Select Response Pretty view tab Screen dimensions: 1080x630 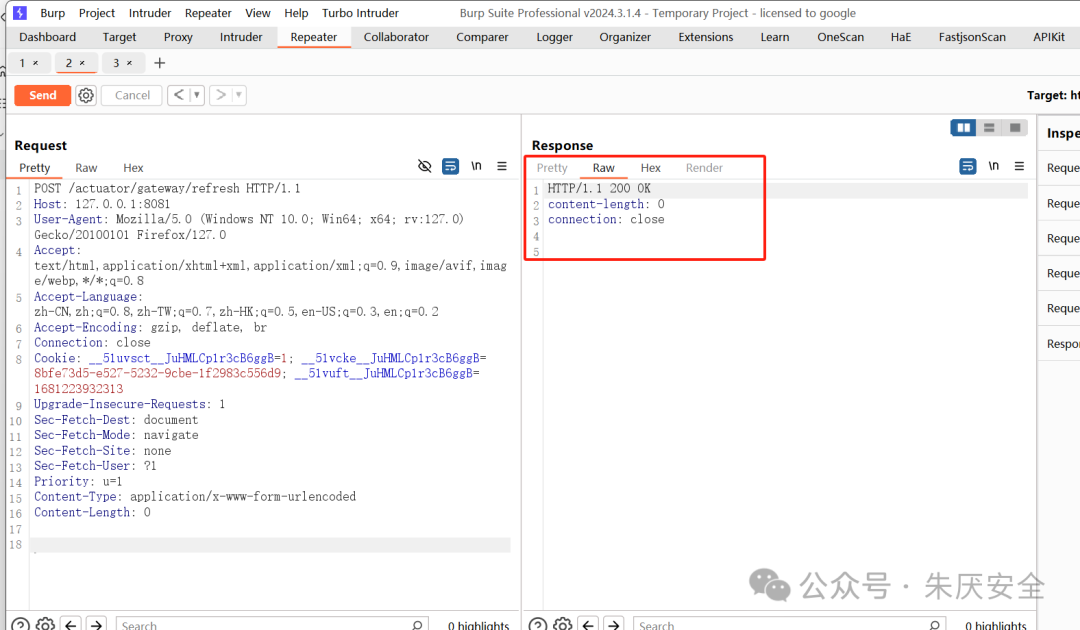[552, 168]
